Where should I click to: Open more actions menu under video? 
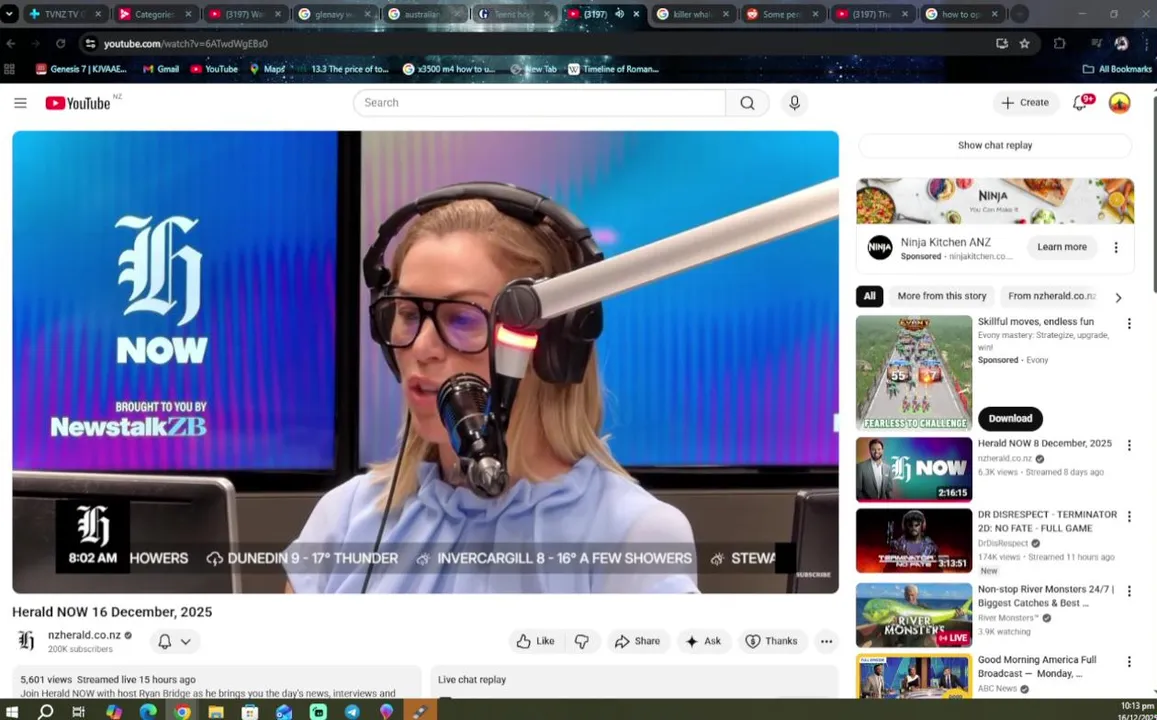pos(826,641)
